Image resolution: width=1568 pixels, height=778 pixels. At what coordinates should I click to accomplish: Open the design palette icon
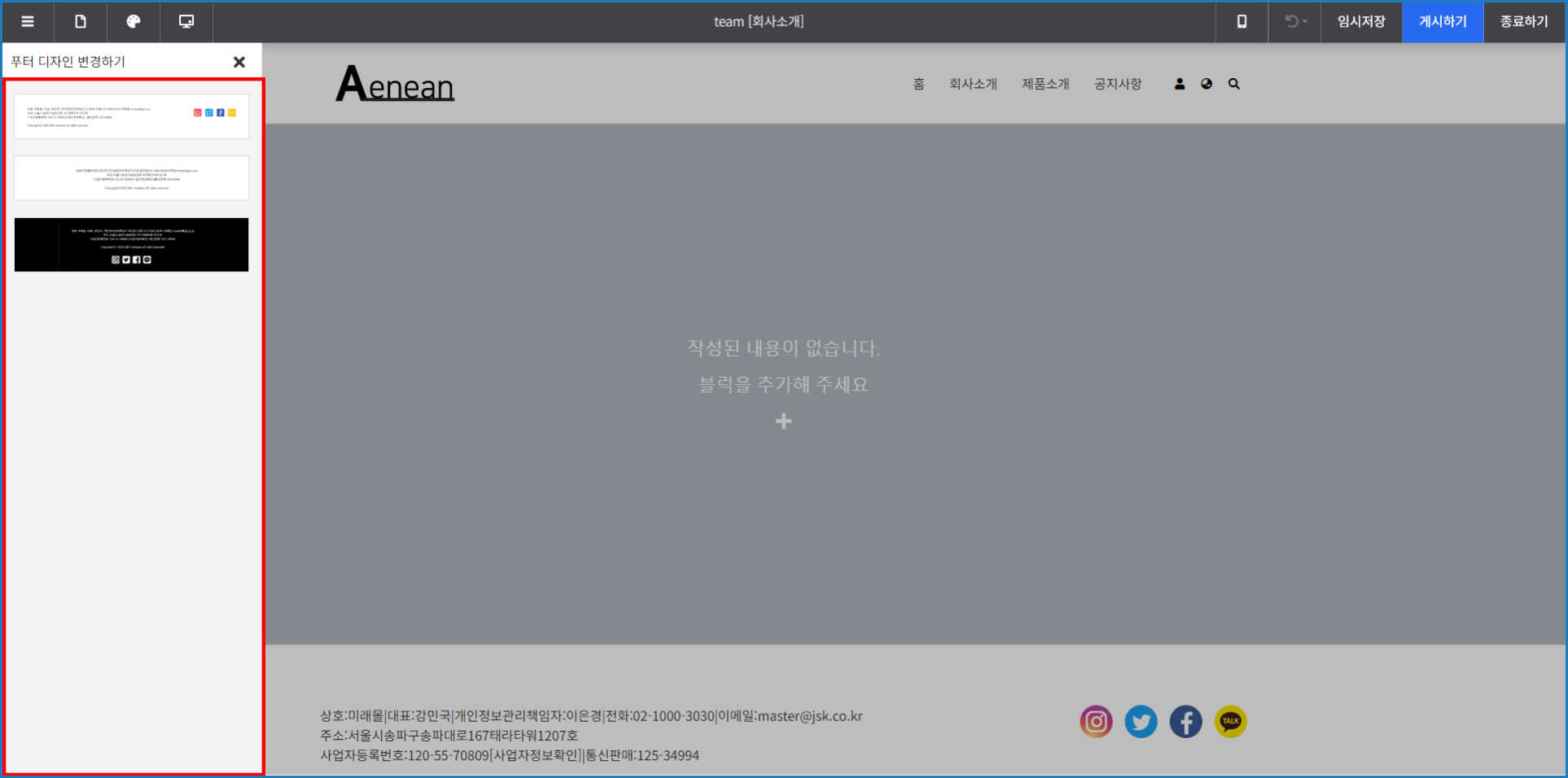click(x=134, y=22)
